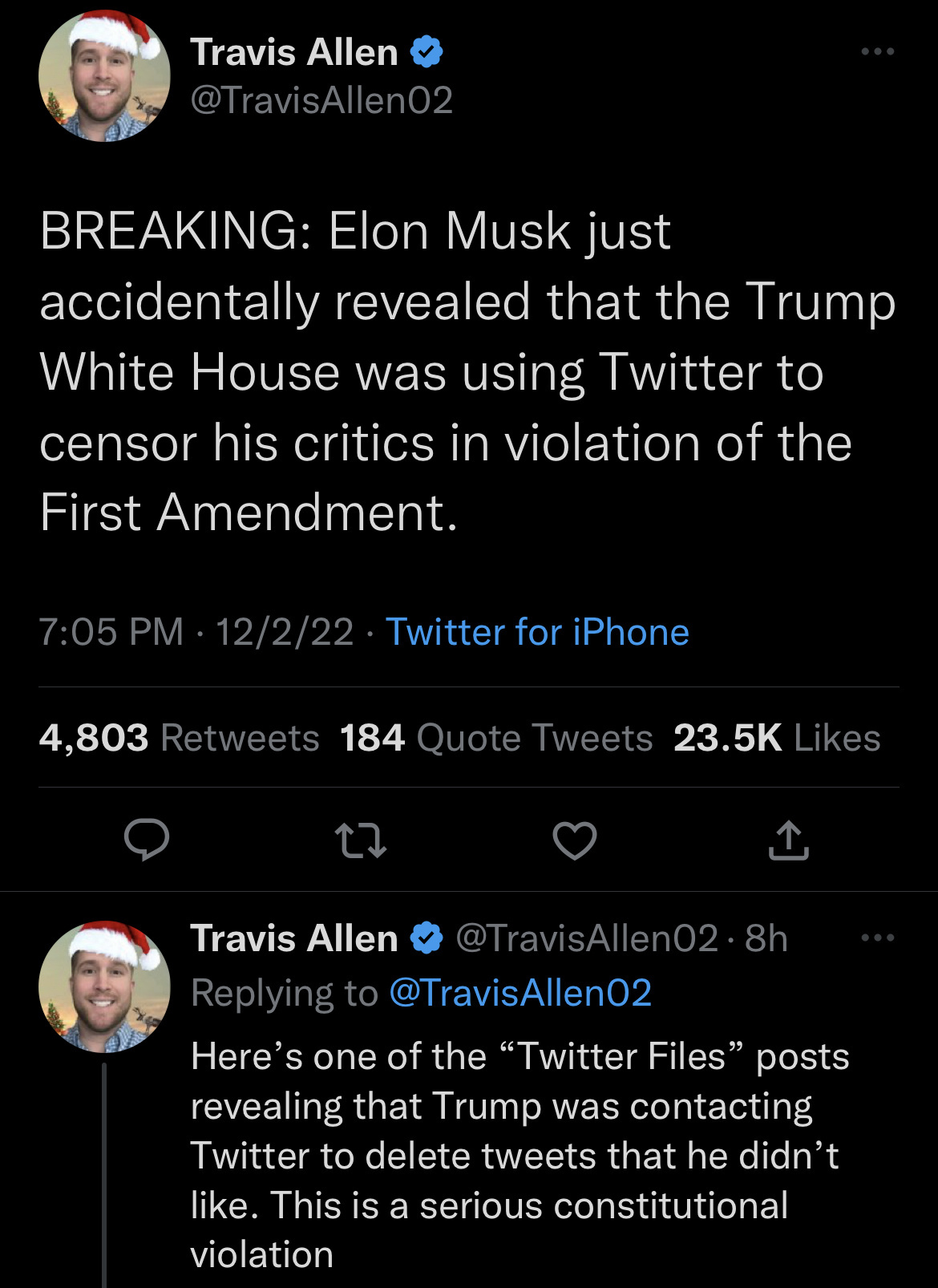Click the verified badge beside top name

tap(427, 52)
